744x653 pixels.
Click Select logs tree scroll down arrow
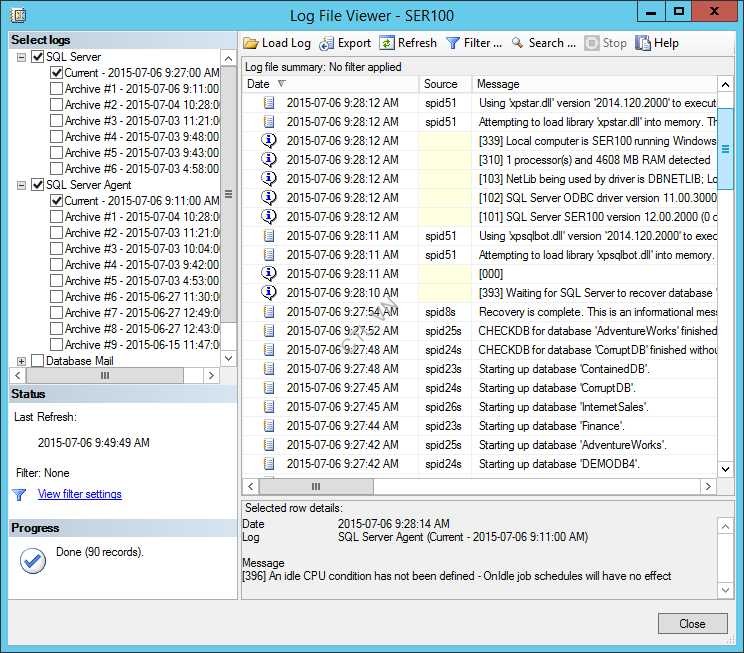[228, 358]
